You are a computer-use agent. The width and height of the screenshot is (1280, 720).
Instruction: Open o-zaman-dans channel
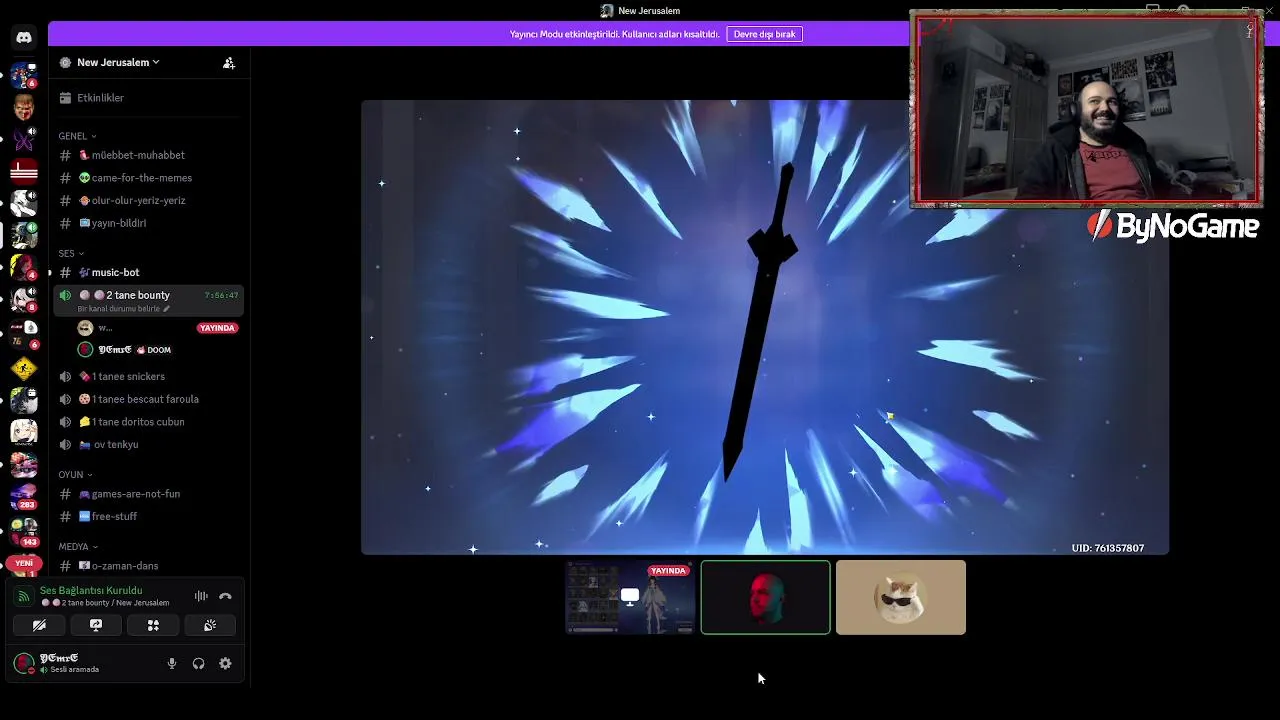click(148, 566)
